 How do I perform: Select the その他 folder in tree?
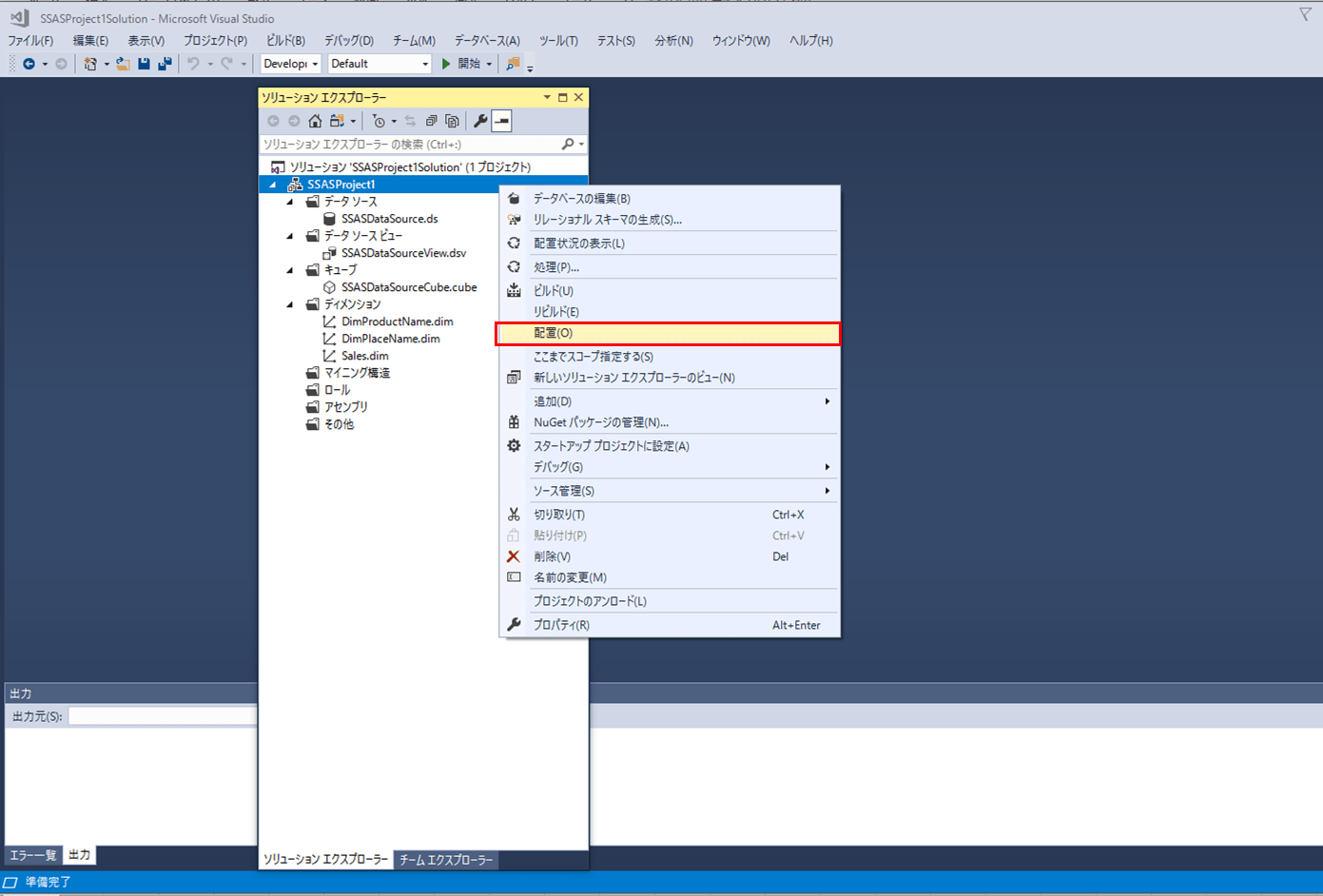340,424
